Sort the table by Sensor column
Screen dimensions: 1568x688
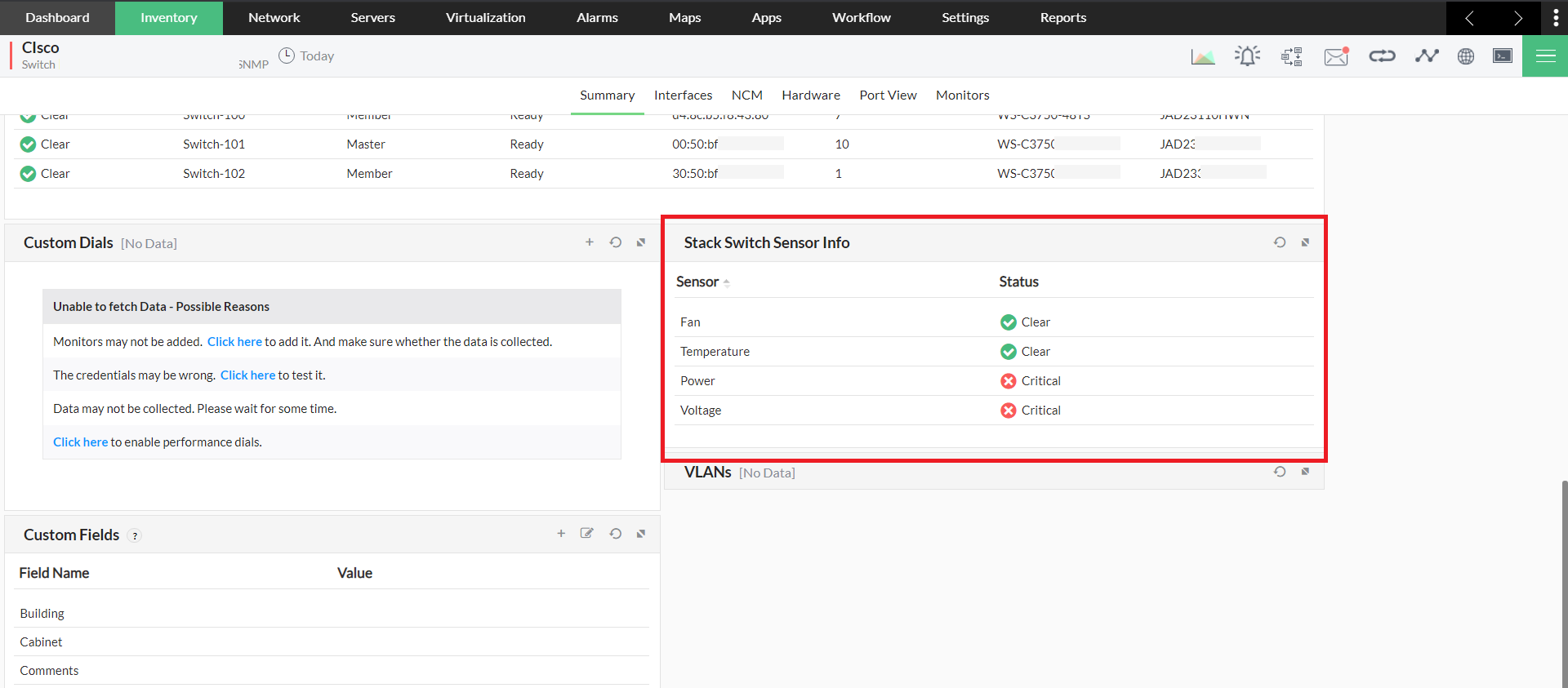[x=699, y=282]
